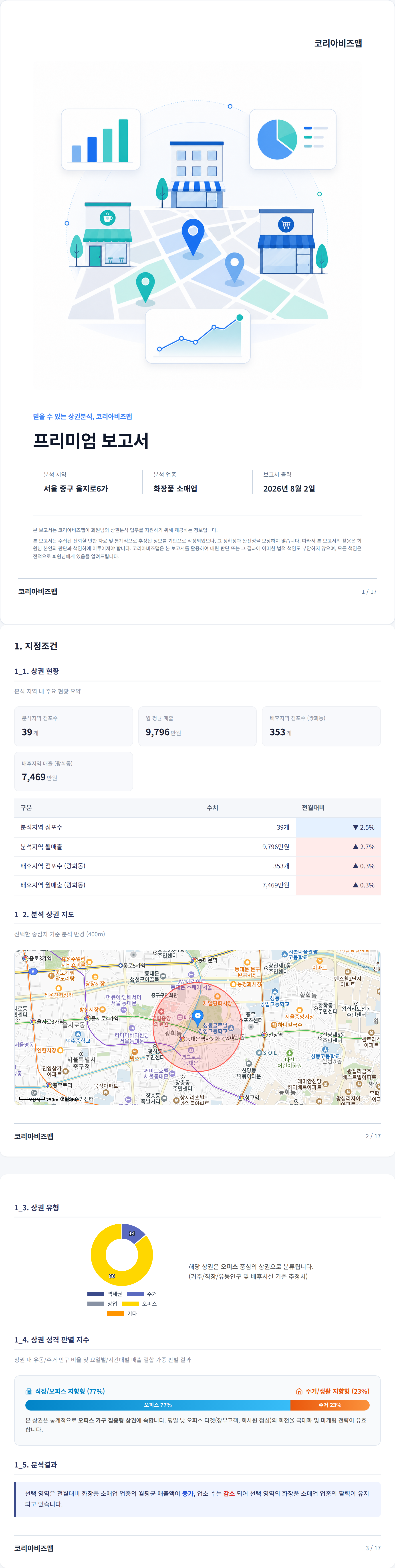395x1568 pixels.
Task: Click the 배후지역 매출 (광희동) summary card
Action: (x=74, y=771)
